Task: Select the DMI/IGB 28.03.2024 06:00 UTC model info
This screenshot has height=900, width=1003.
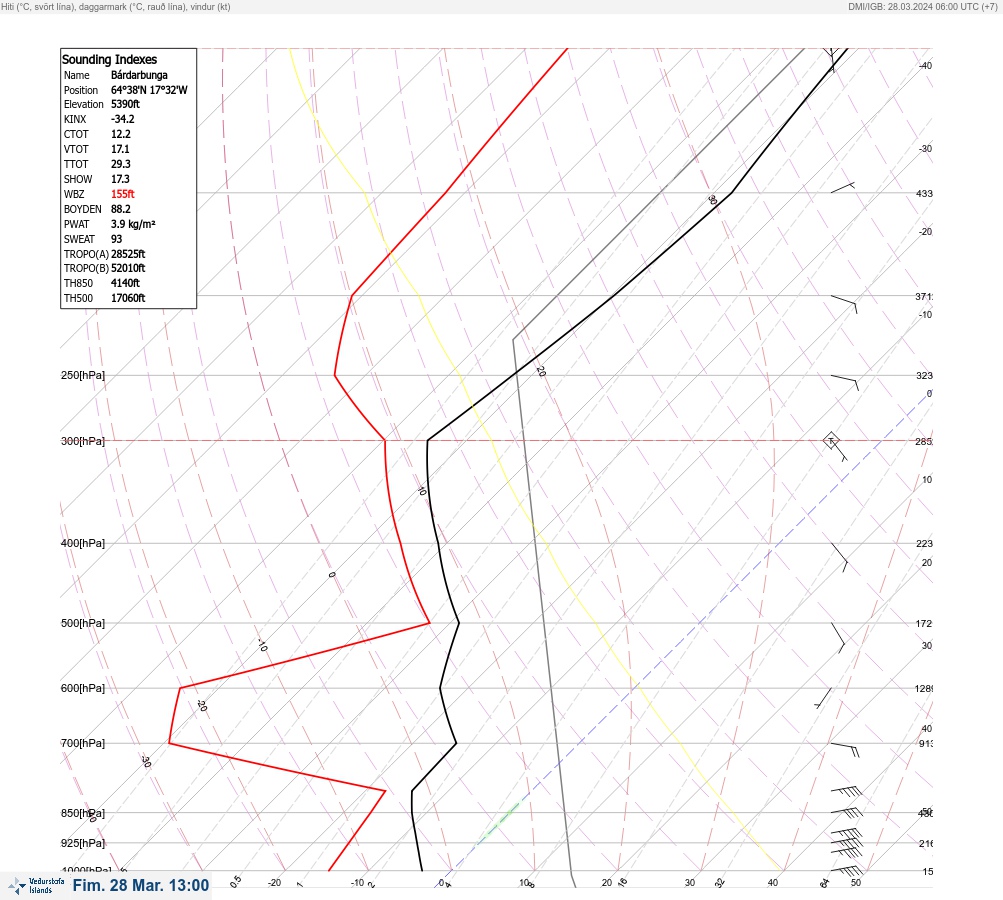Action: coord(922,6)
